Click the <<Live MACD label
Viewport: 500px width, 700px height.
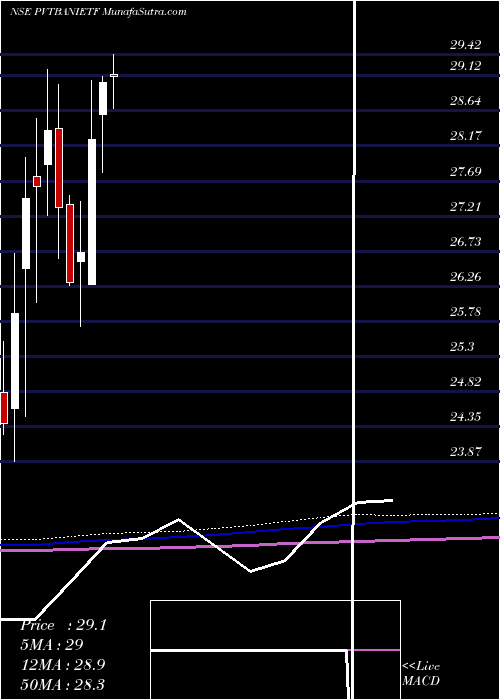tap(421, 673)
